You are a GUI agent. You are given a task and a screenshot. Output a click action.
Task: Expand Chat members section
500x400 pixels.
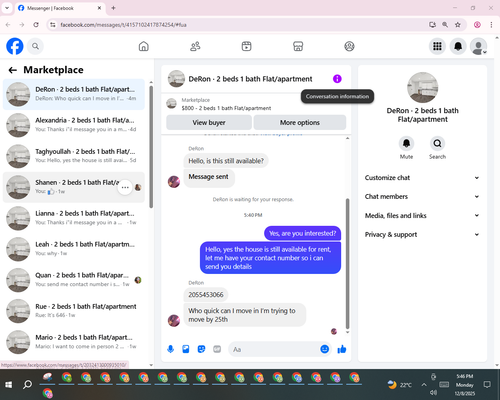(422, 197)
